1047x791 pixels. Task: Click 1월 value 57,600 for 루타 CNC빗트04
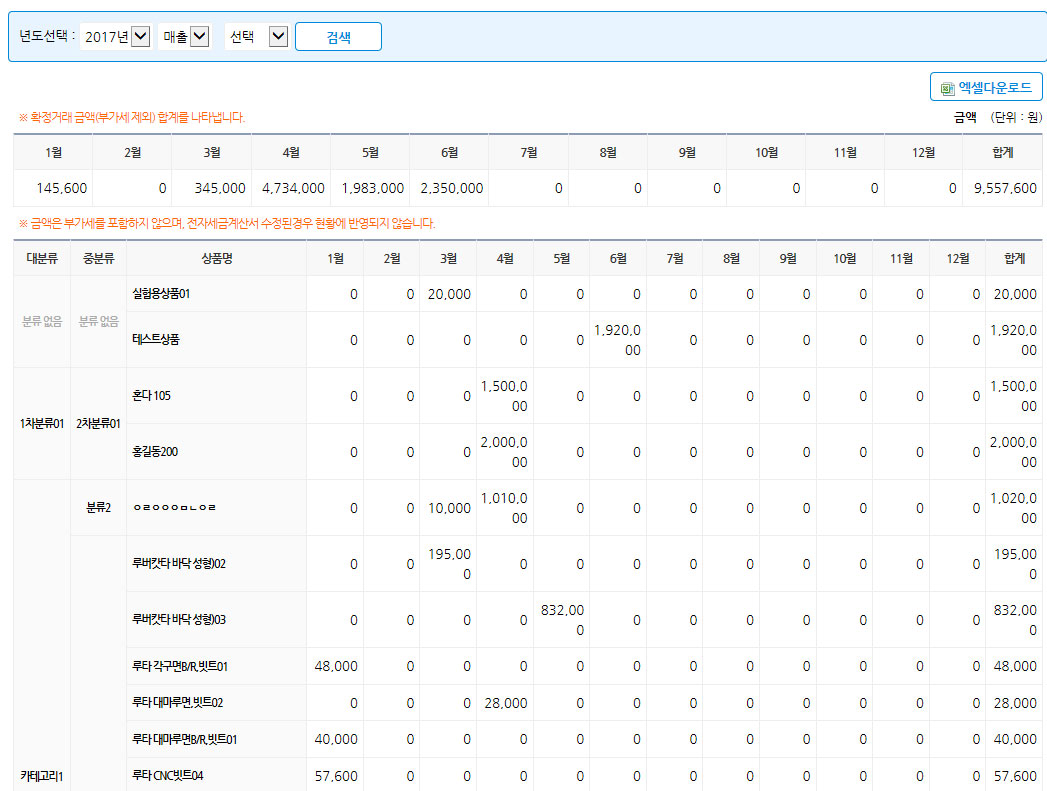336,776
